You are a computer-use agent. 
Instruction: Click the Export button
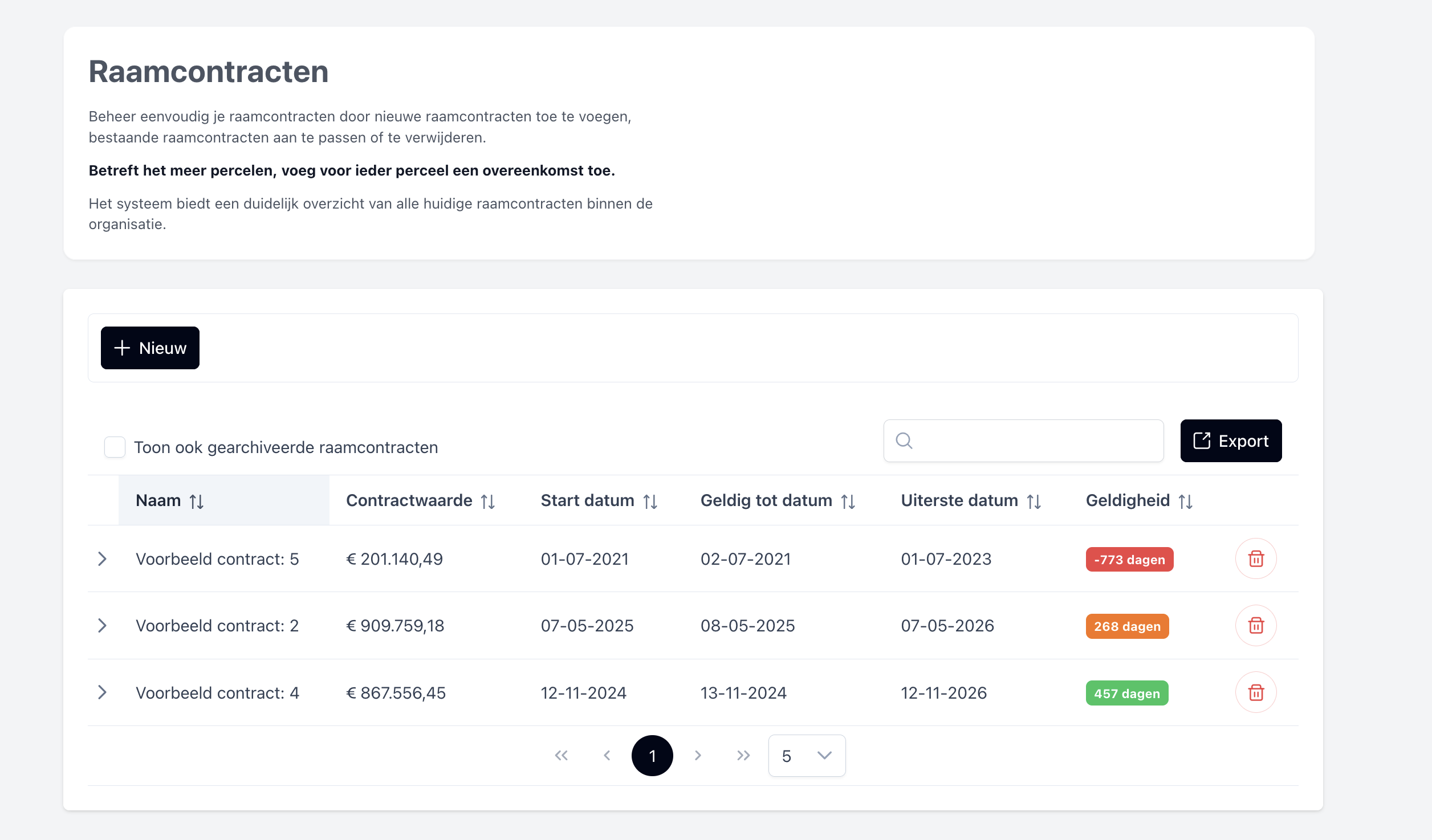(x=1231, y=441)
